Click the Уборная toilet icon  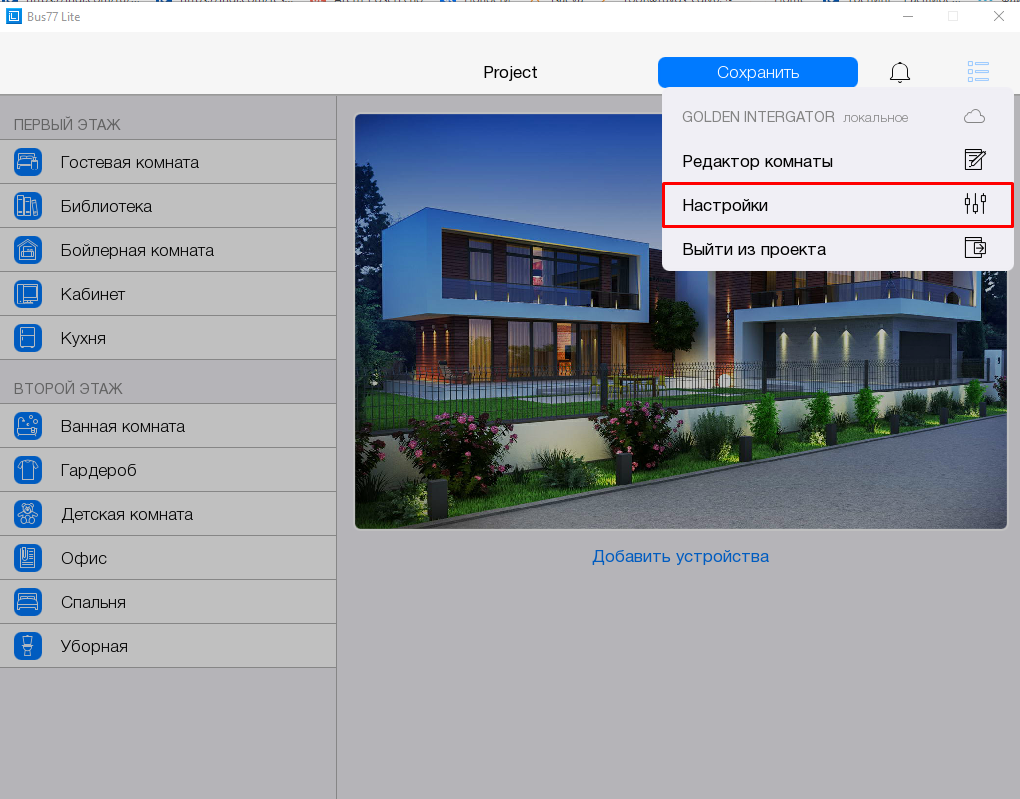coord(28,646)
